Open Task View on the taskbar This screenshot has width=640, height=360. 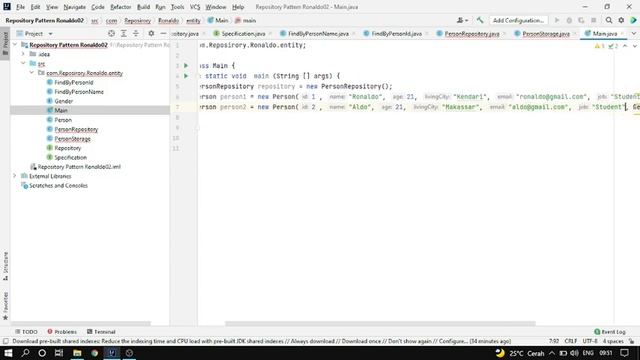coord(59,353)
